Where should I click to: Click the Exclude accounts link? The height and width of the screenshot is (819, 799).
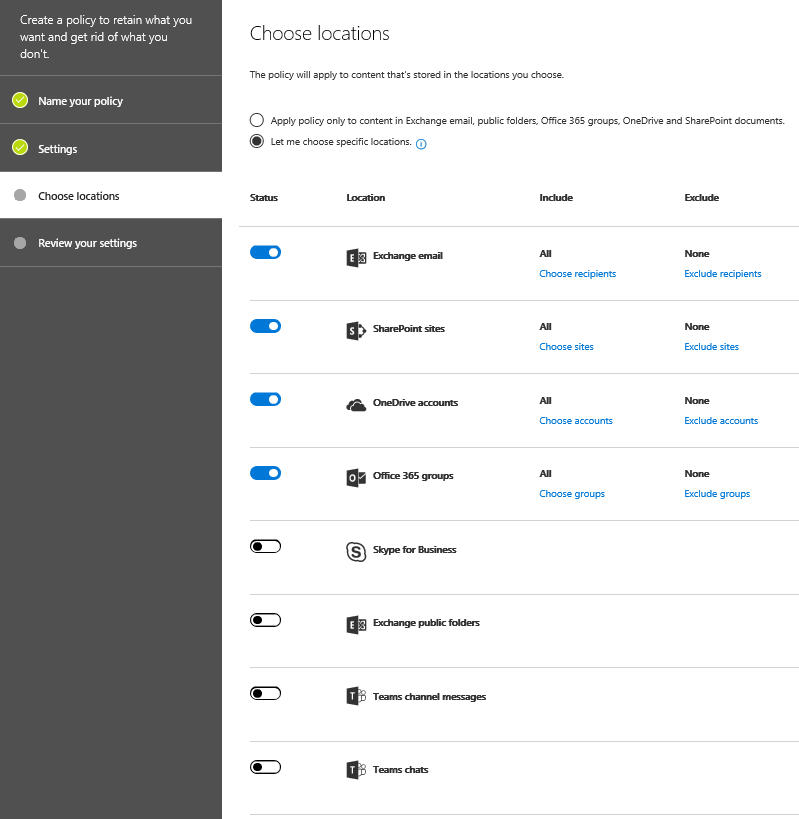point(721,420)
